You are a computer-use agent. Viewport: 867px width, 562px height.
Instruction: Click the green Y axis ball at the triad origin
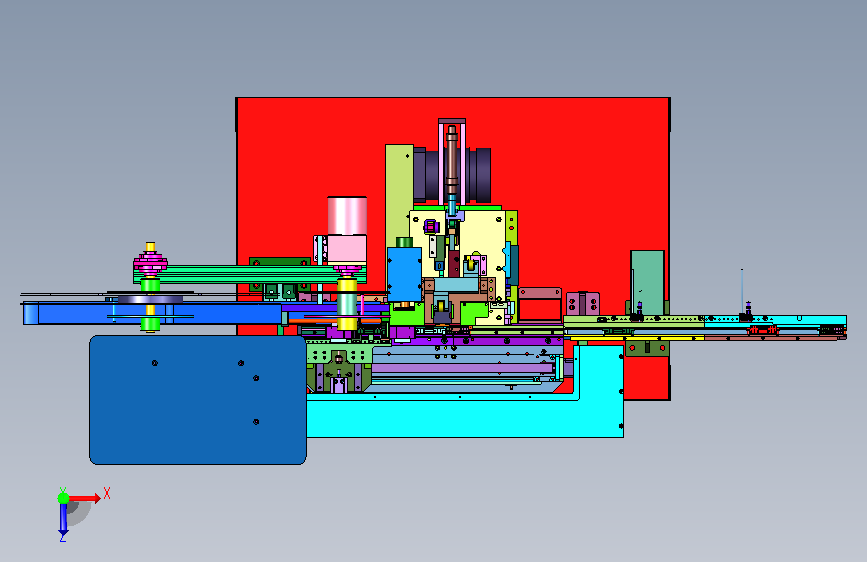pos(63,498)
